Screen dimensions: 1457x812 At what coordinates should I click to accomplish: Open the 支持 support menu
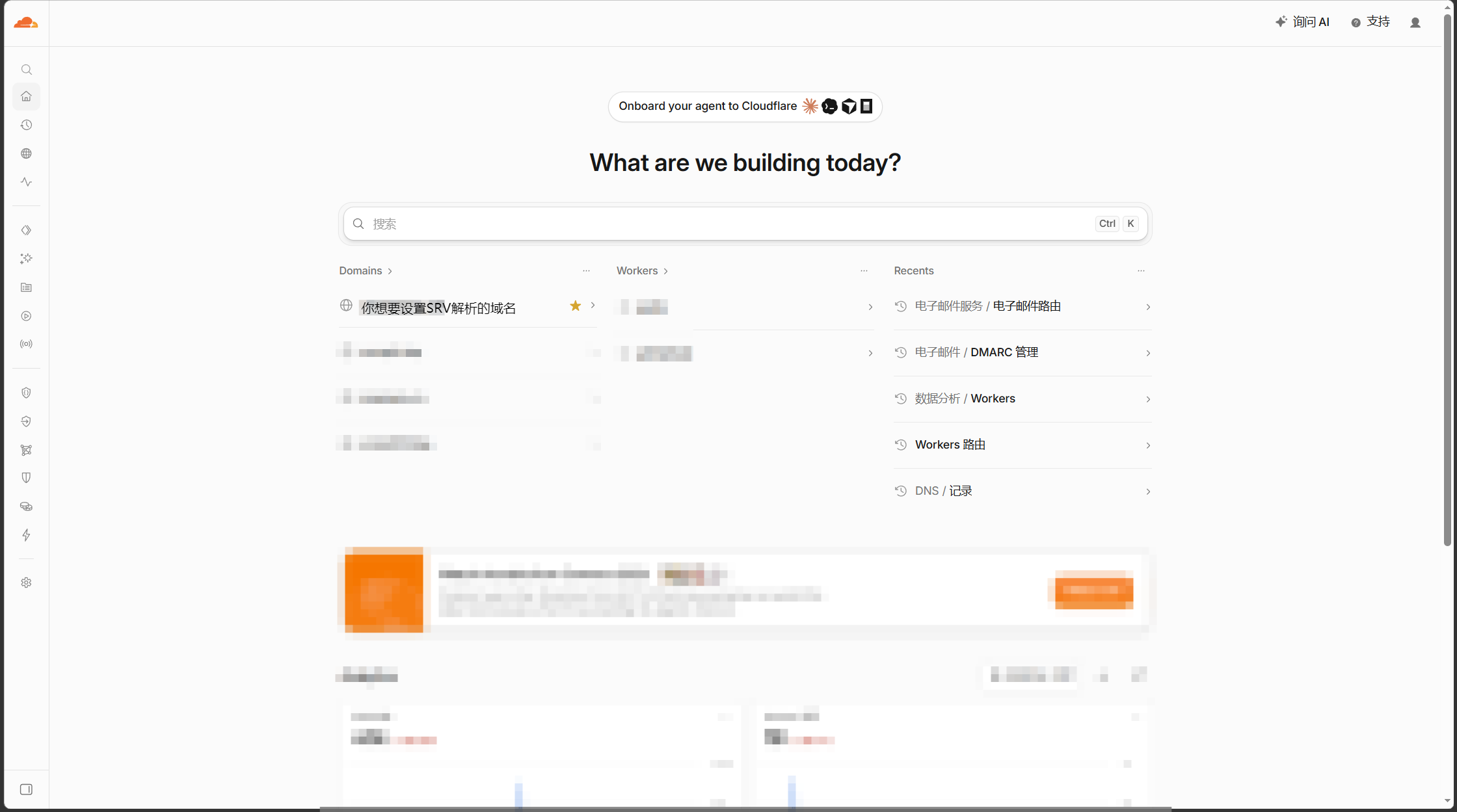coord(1370,22)
